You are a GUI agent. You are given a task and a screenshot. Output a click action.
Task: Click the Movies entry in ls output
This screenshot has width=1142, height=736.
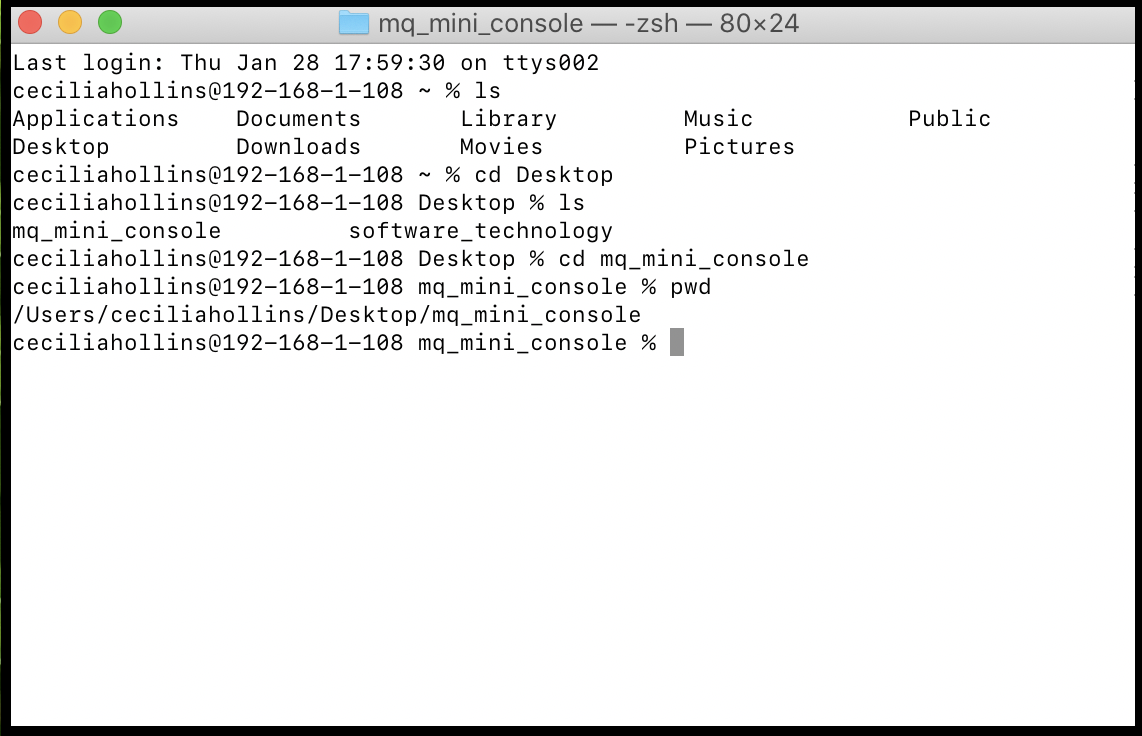pyautogui.click(x=501, y=147)
